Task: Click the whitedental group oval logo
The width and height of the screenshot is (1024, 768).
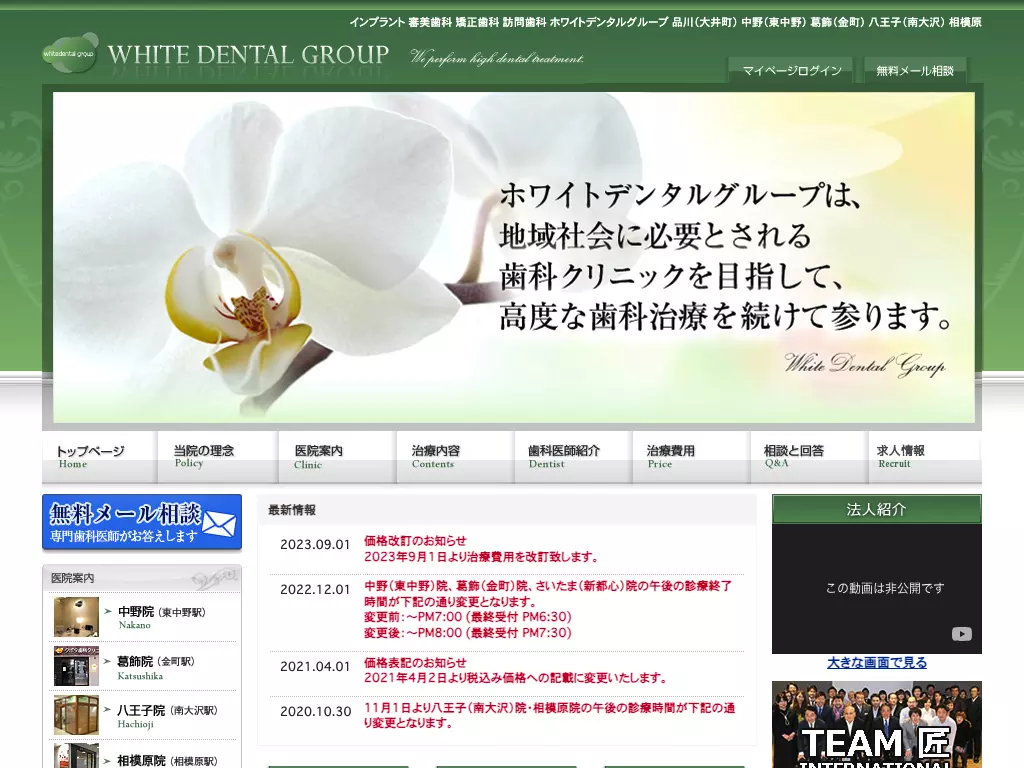Action: 69,54
